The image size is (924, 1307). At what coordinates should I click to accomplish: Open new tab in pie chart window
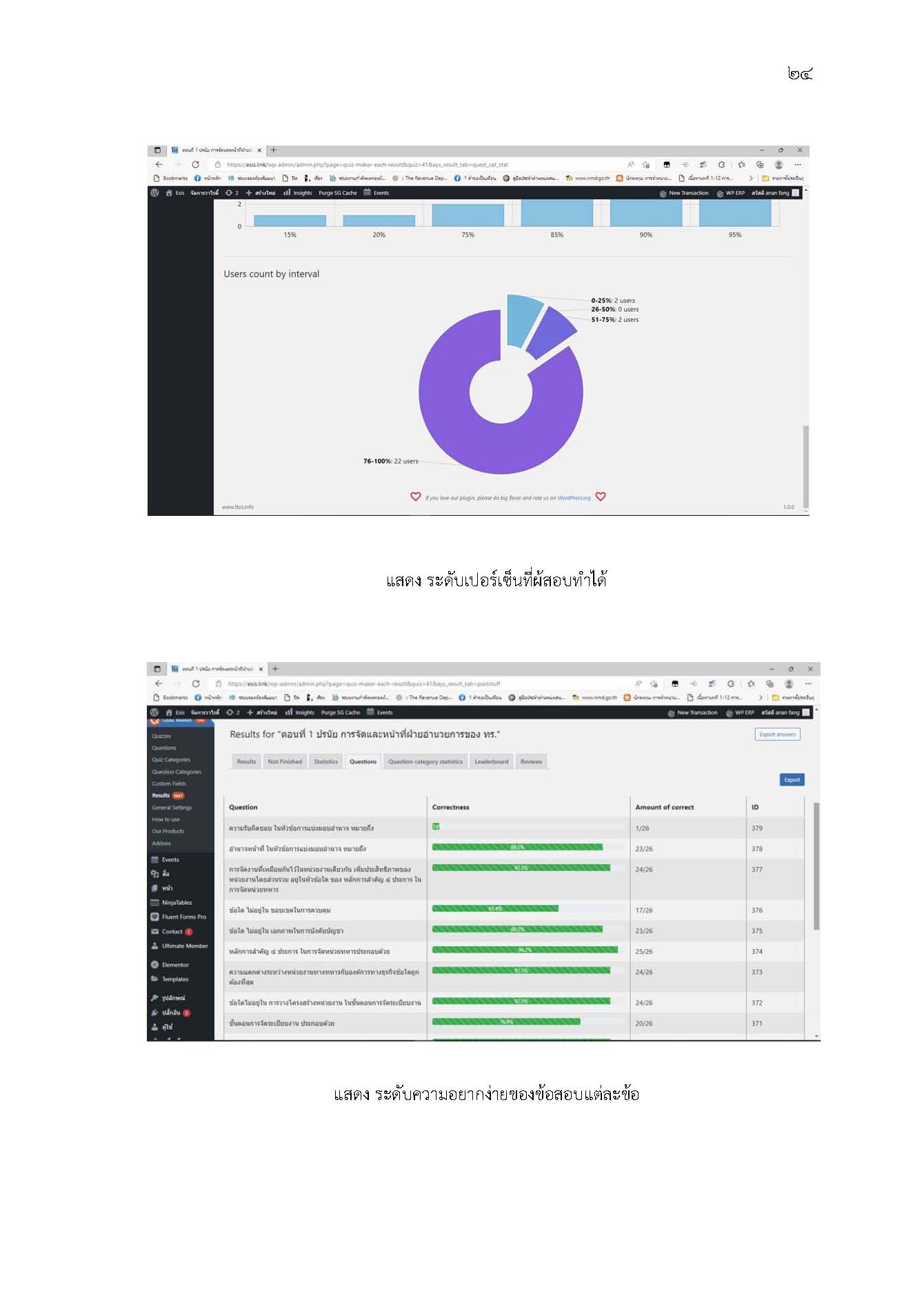pos(274,150)
